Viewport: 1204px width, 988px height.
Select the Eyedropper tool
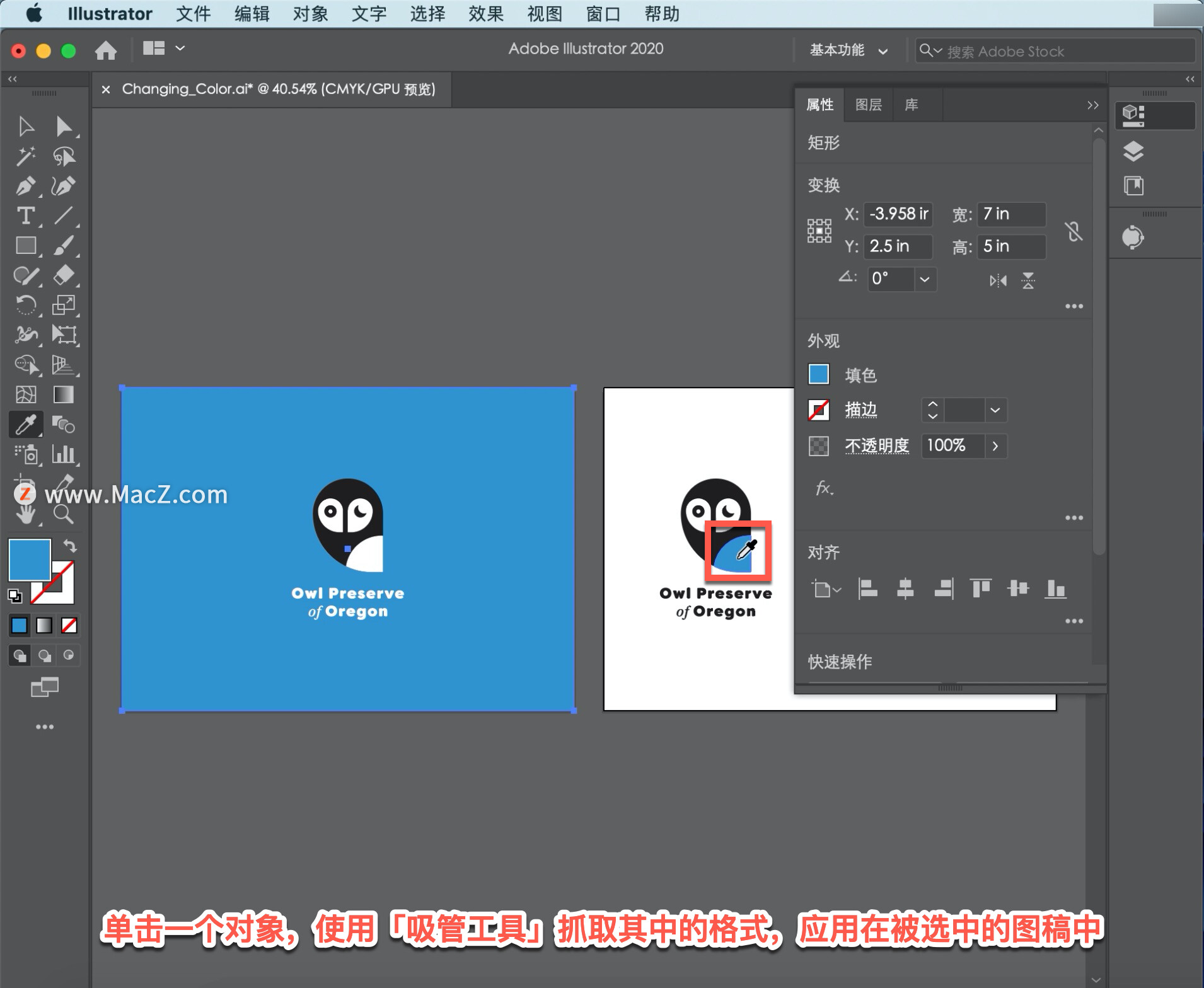coord(26,424)
